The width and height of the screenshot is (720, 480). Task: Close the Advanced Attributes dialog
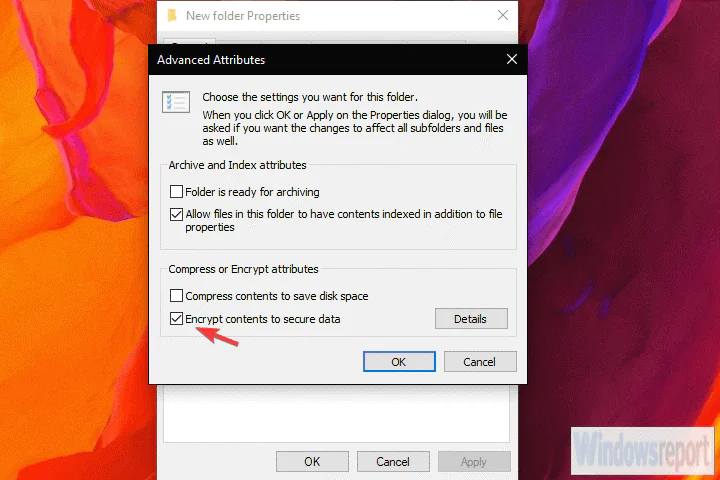coord(512,59)
